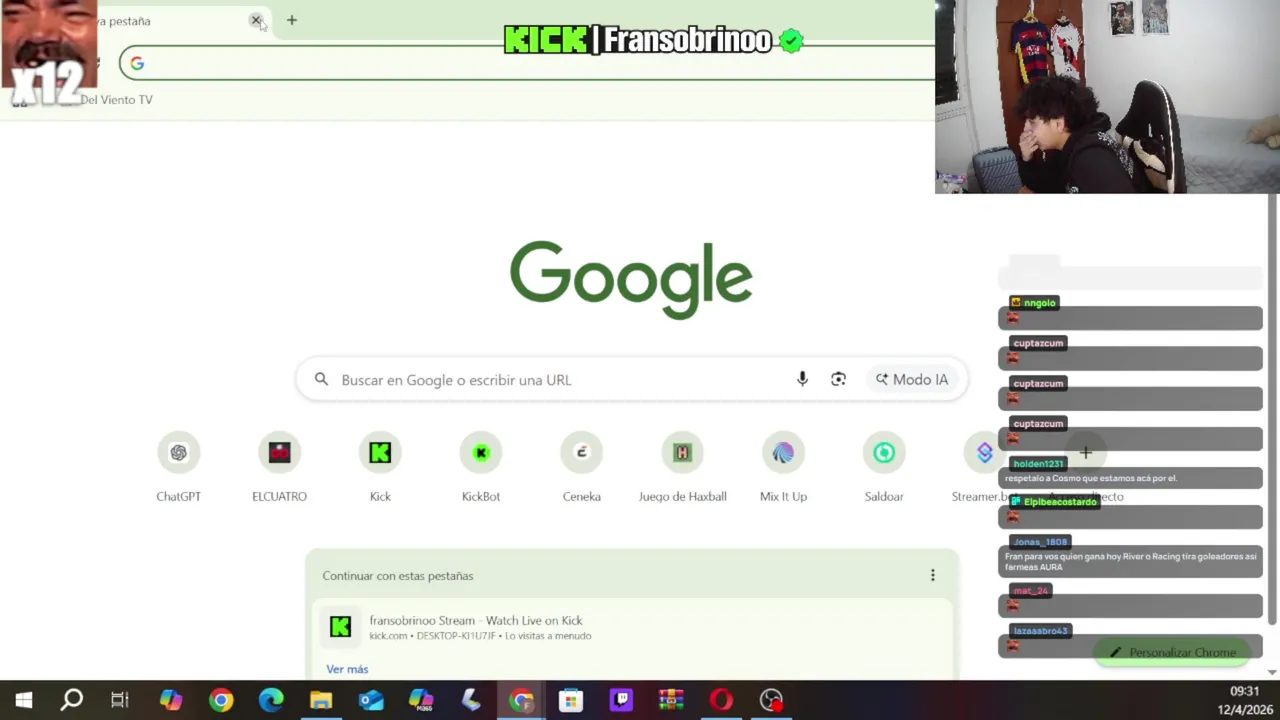1280x720 pixels.
Task: Open the KickBot shortcut icon
Action: pos(481,453)
